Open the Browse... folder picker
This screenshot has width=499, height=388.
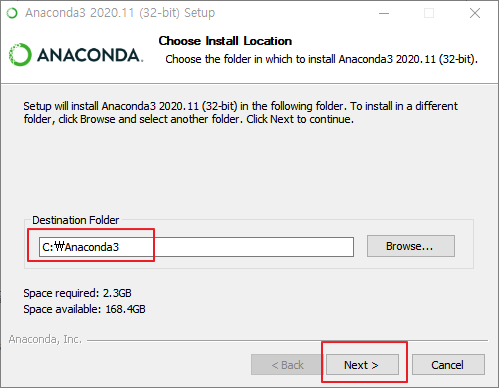click(x=411, y=246)
